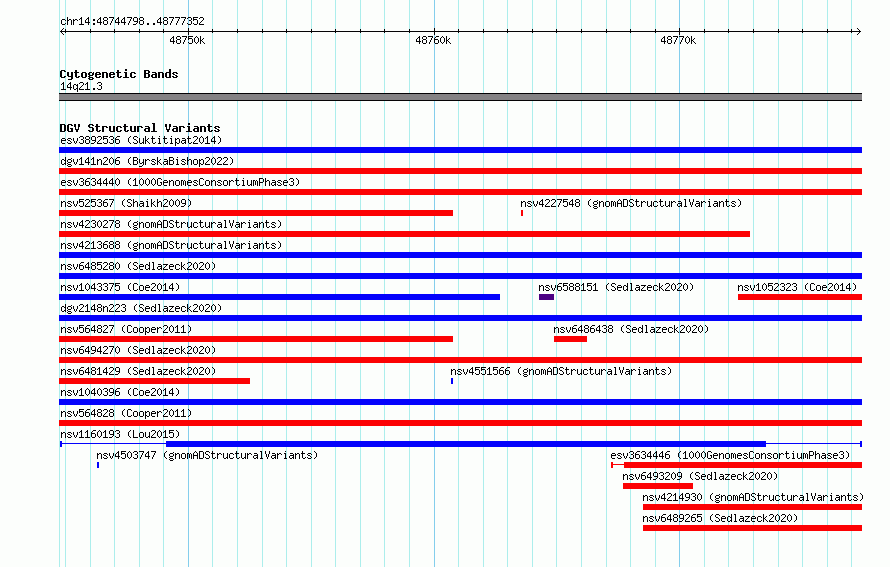
Task: Click the nsv1040396 (Coe2014) label
Action: click(120, 392)
